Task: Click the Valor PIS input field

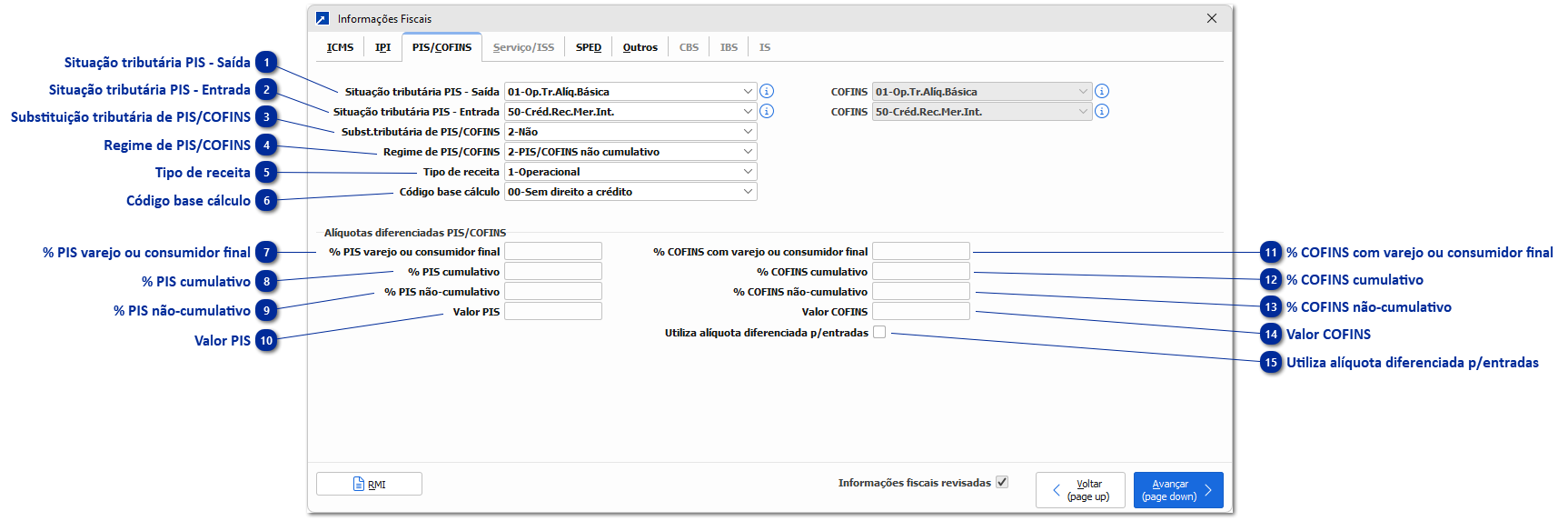Action: [x=553, y=311]
